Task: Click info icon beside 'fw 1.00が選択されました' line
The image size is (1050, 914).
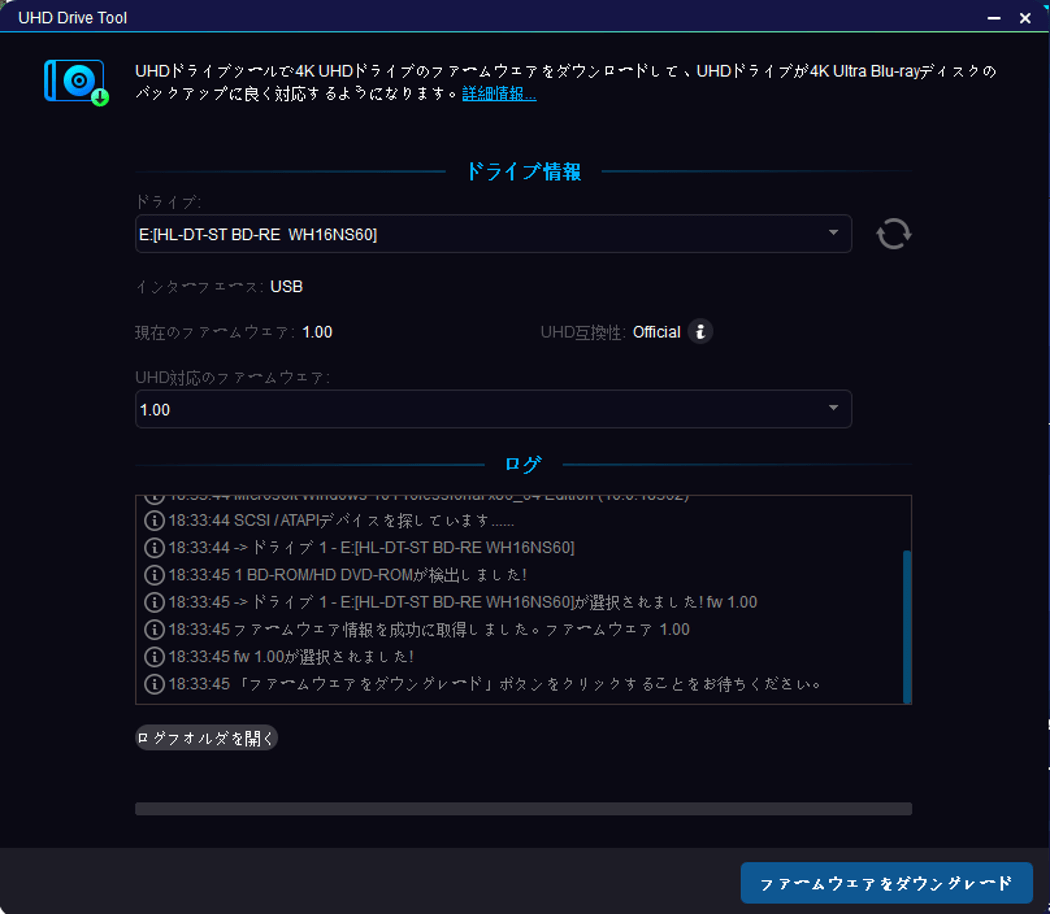Action: click(154, 657)
